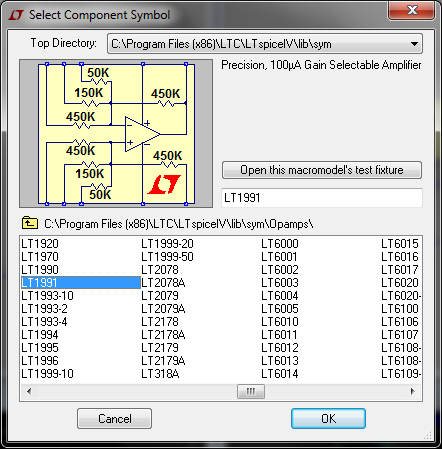Select LT1993-10 in the list

pyautogui.click(x=47, y=296)
